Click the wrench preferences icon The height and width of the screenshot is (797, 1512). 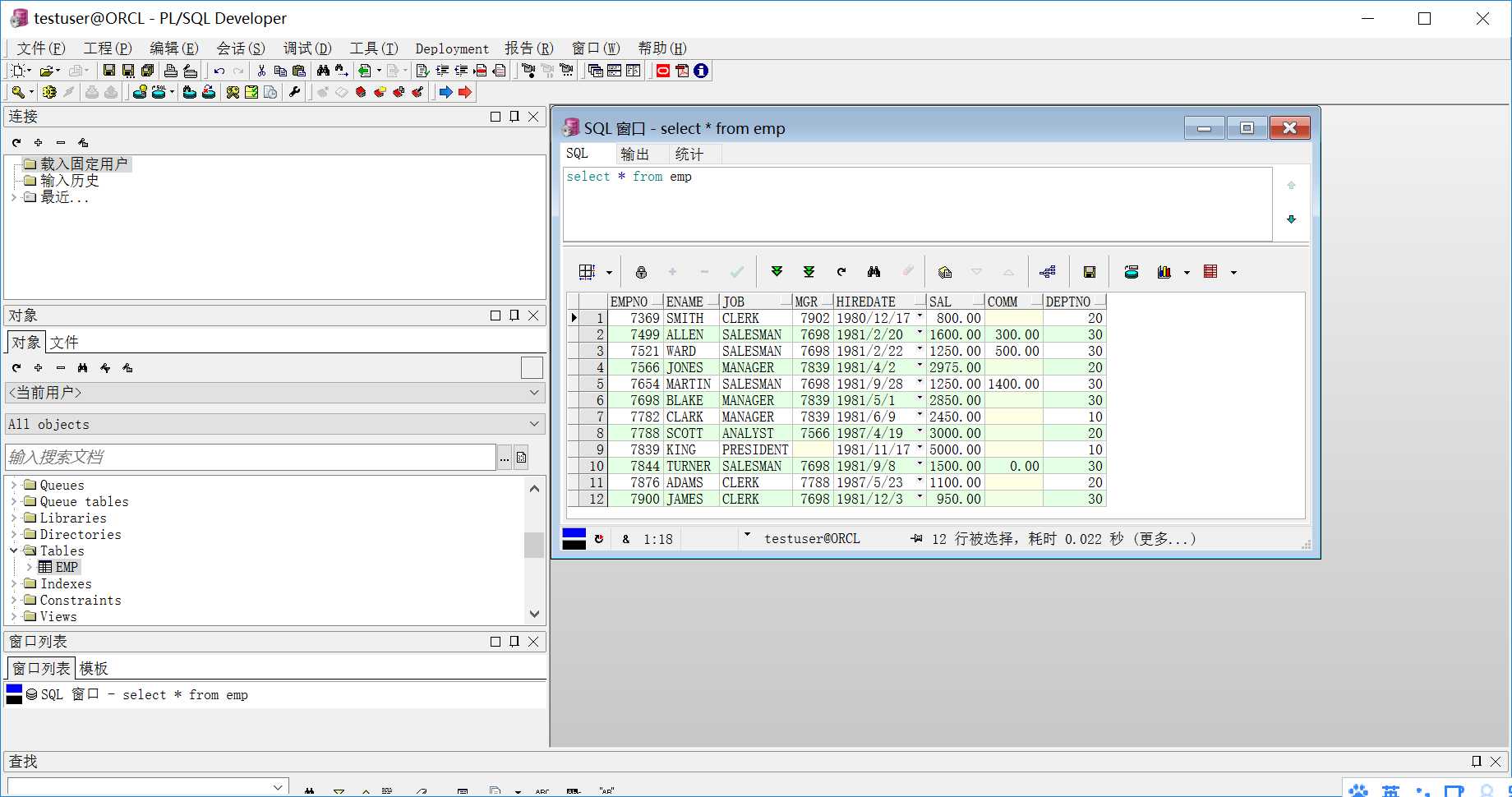[x=295, y=92]
